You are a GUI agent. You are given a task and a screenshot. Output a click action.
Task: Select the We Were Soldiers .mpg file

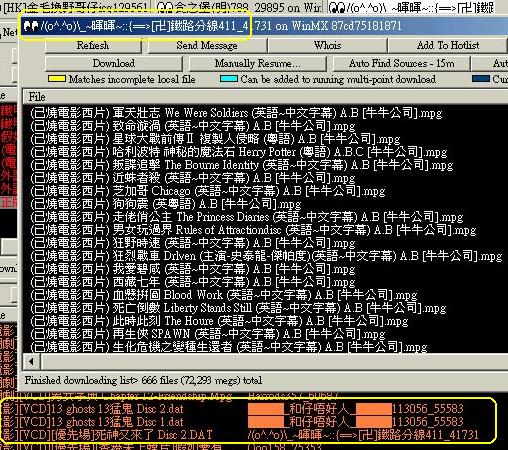236,113
